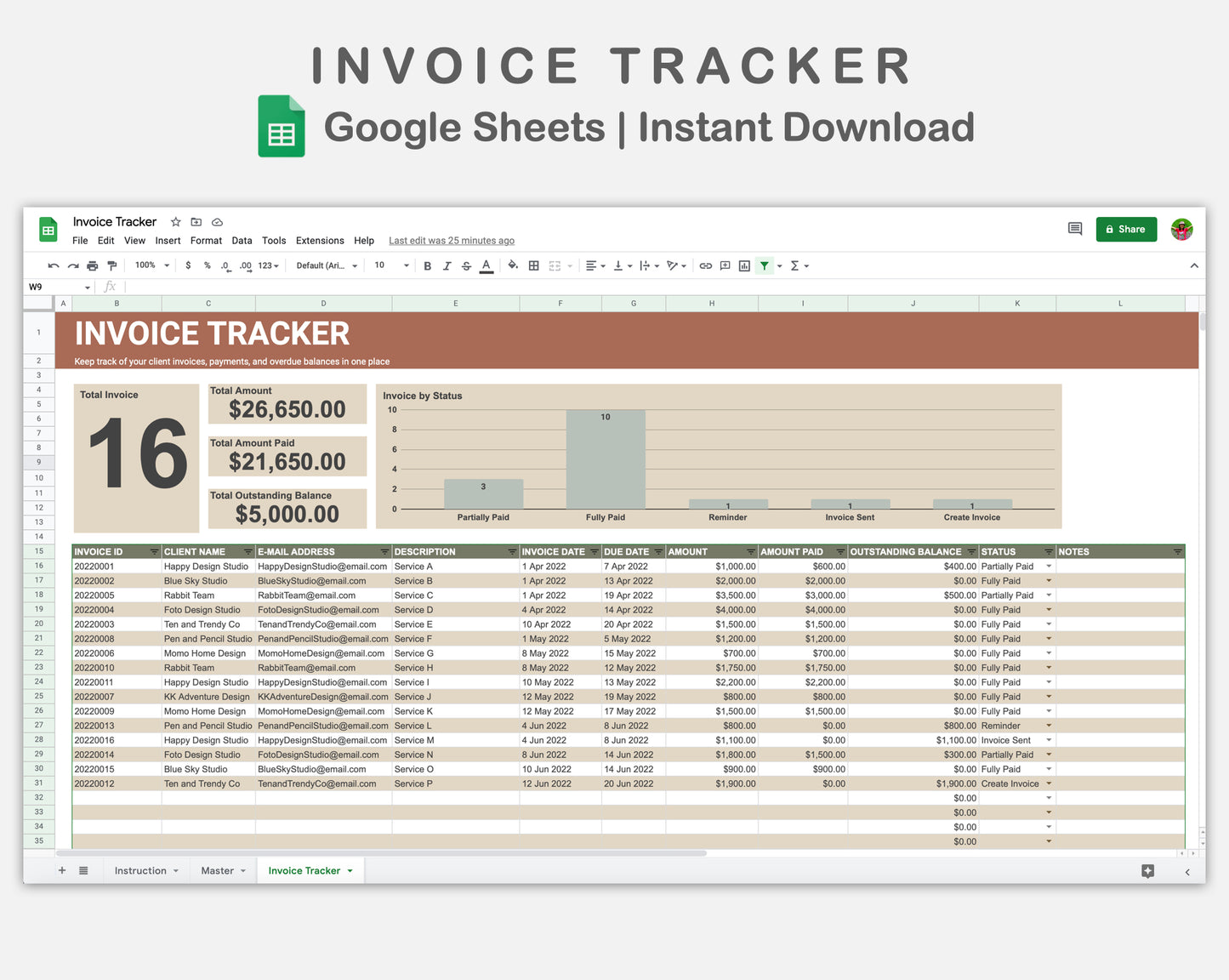Open the borders tool
The image size is (1229, 980).
(533, 265)
